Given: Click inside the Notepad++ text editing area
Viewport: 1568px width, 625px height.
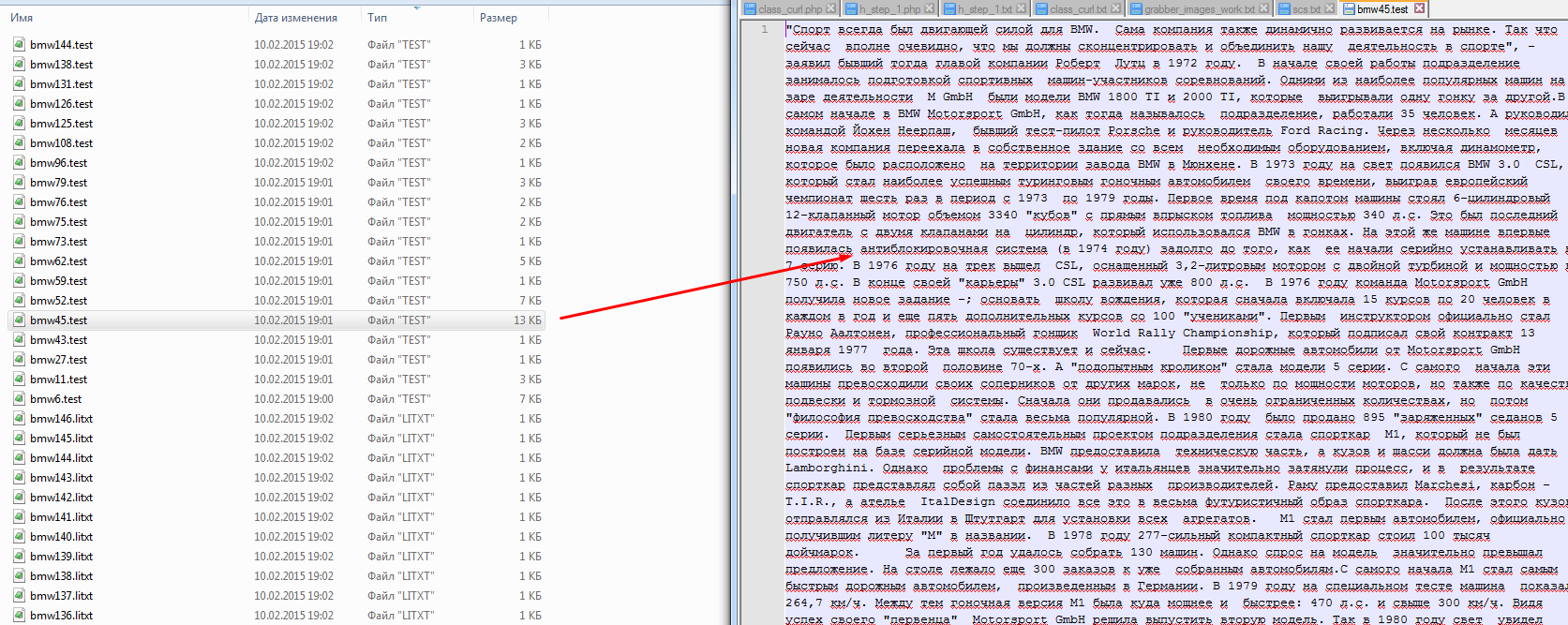Looking at the screenshot, I should click(x=1175, y=321).
